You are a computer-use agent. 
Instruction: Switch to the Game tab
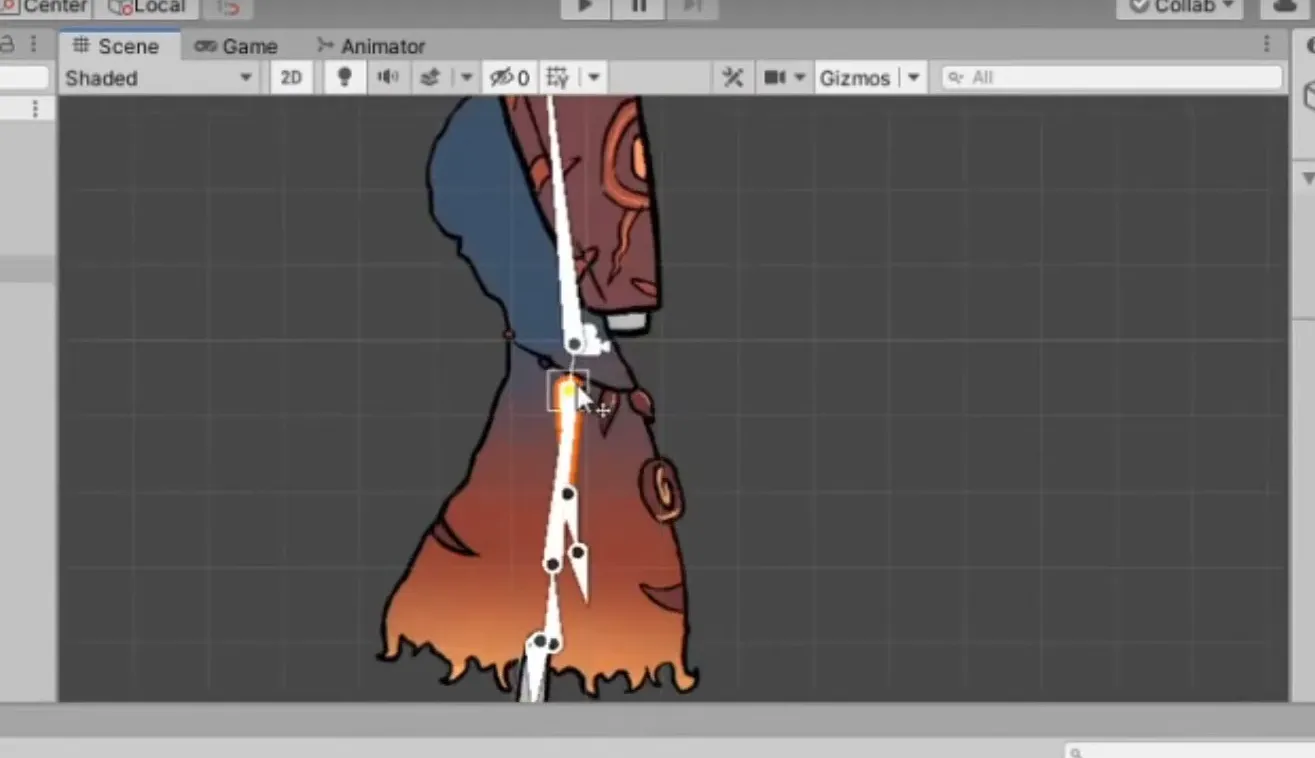coord(236,46)
